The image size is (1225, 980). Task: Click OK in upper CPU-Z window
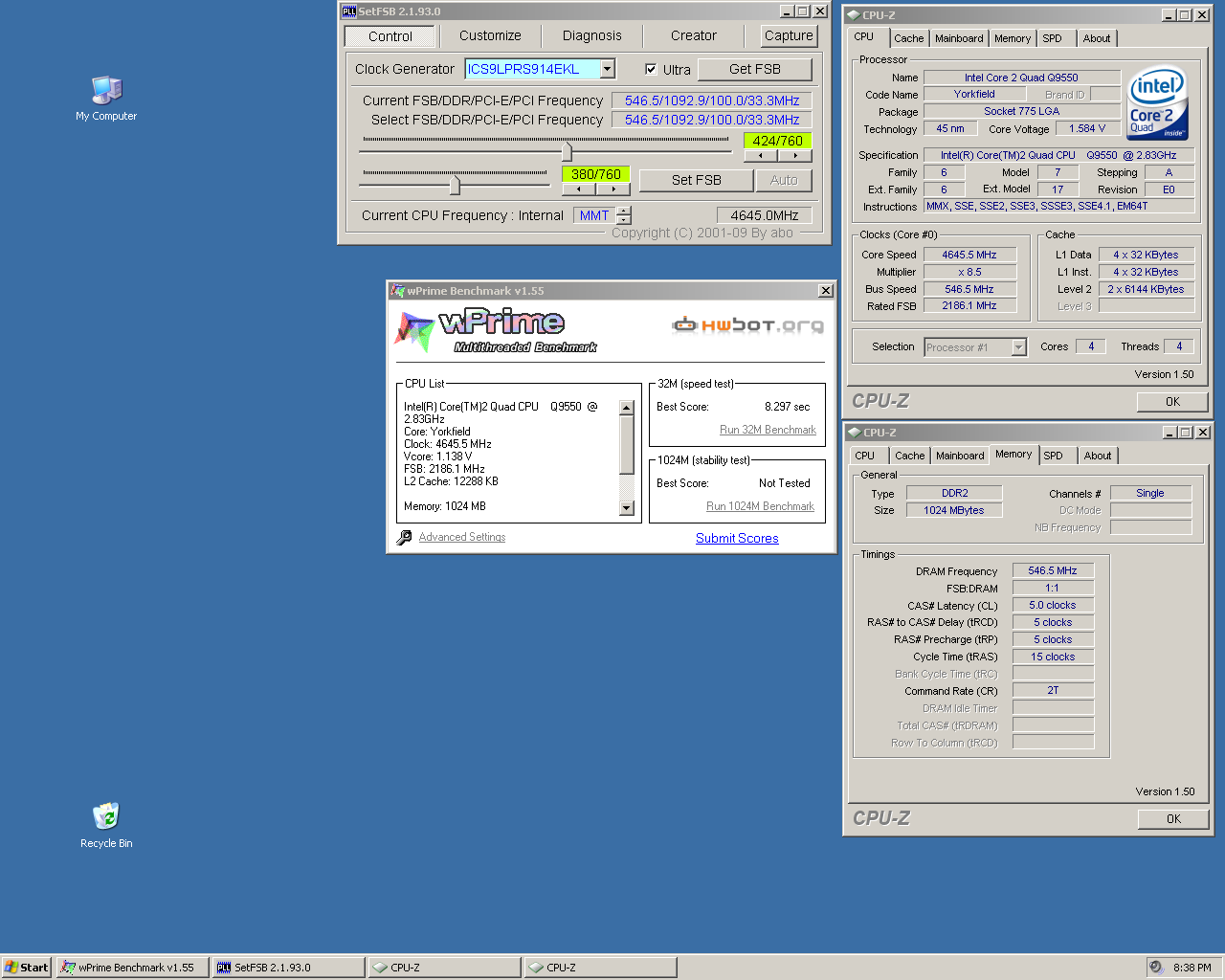tap(1172, 402)
